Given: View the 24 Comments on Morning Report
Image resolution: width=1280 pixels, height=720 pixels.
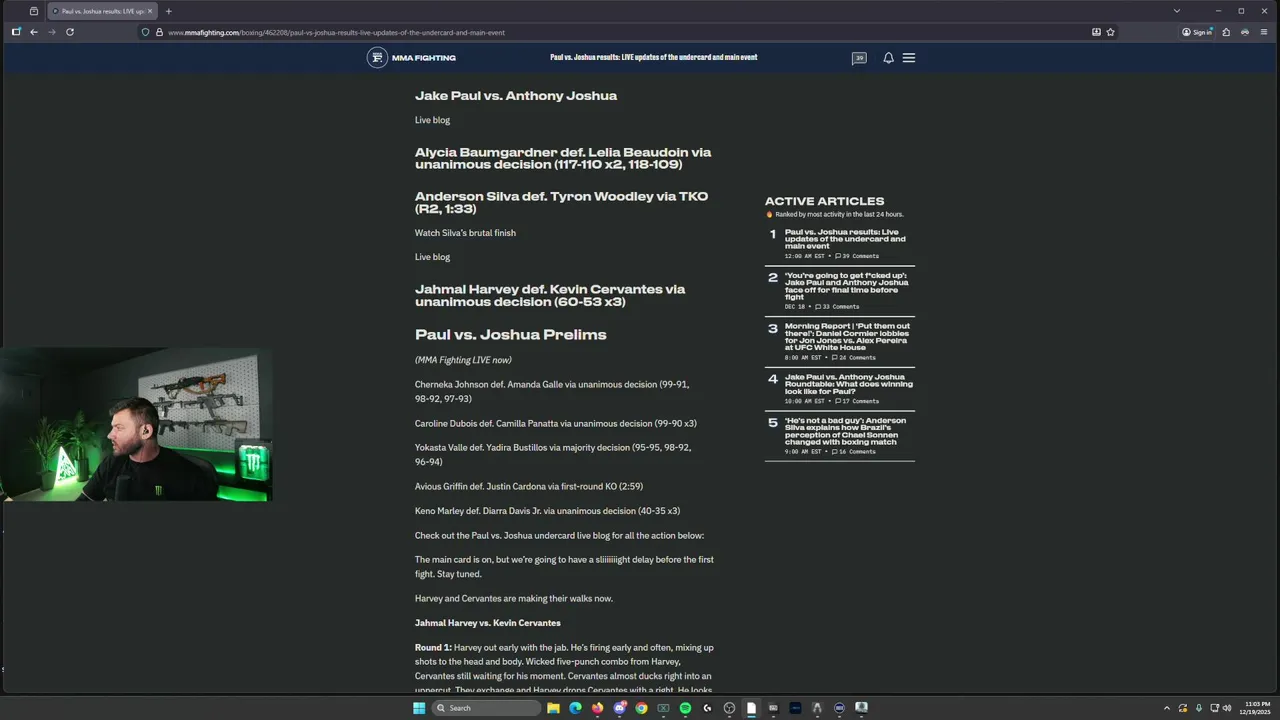Looking at the screenshot, I should tap(855, 357).
